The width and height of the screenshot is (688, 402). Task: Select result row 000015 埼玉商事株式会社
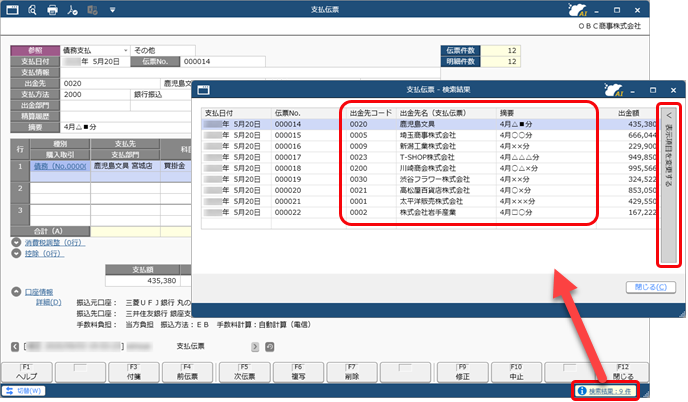pyautogui.click(x=430, y=135)
